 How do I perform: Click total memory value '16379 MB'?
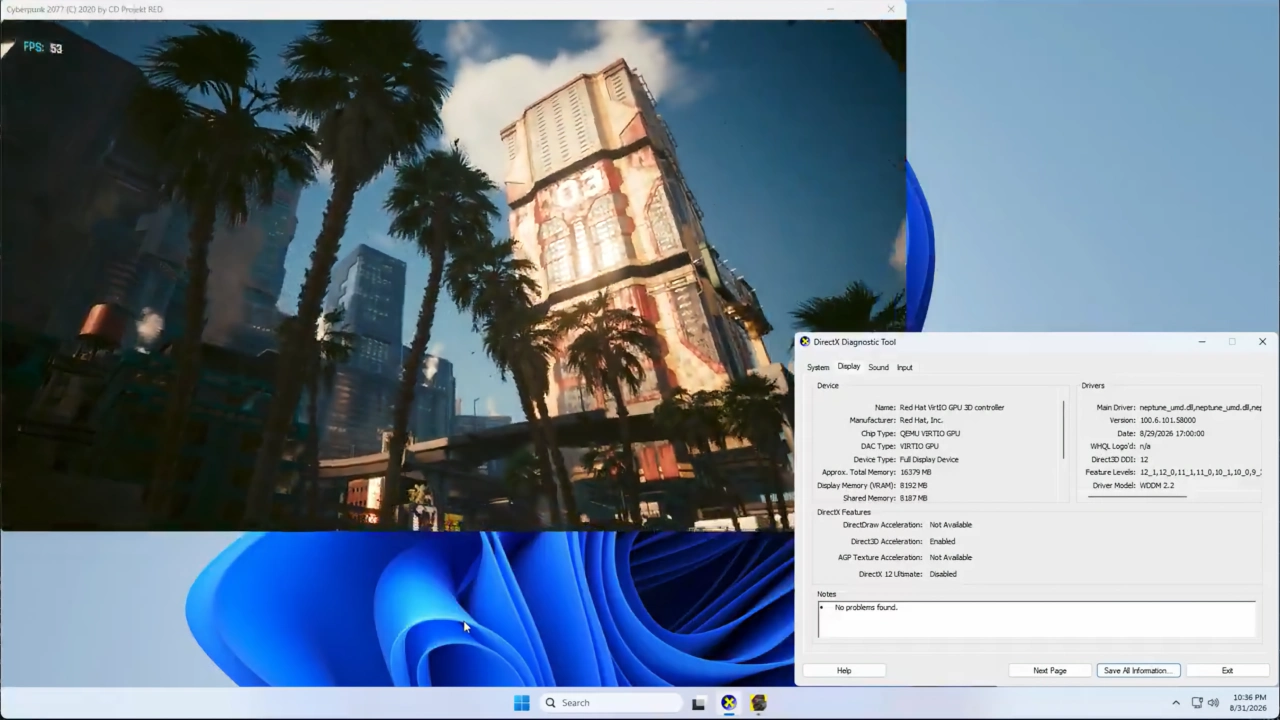915,473
